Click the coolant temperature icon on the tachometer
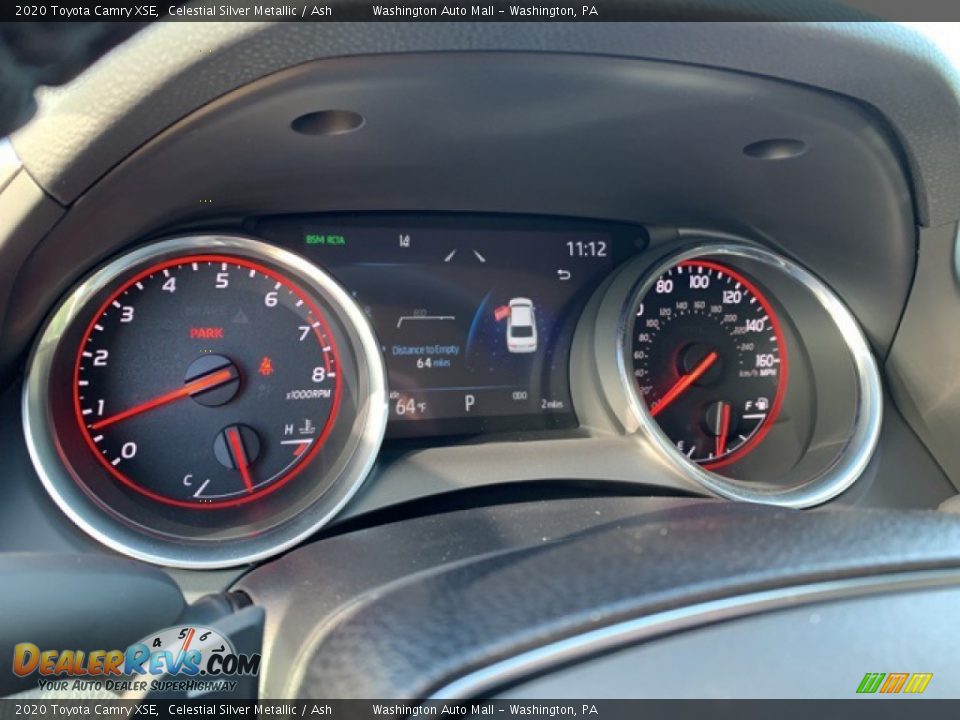 (307, 429)
